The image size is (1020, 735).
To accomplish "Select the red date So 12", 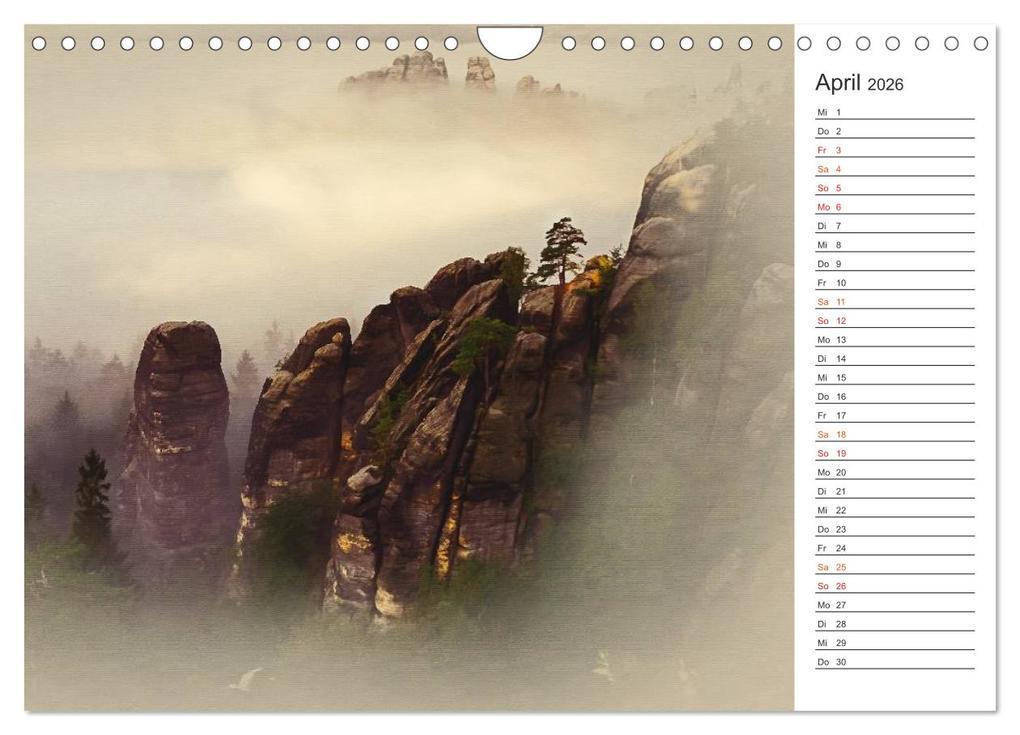I will 828,320.
